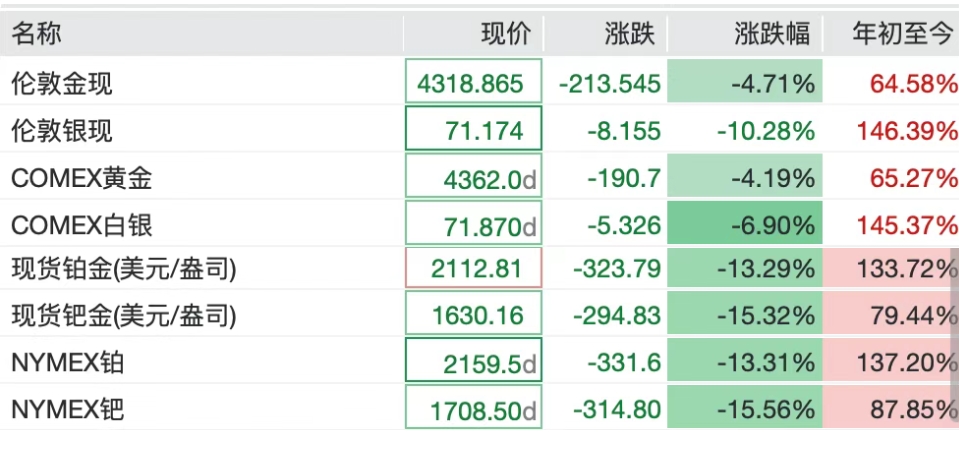Click the red-bordered 2112.81 price cell
This screenshot has width=959, height=454.
[x=473, y=269]
